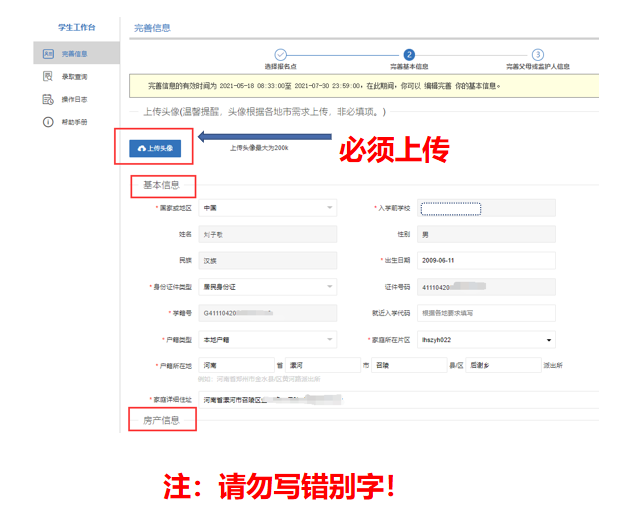The width and height of the screenshot is (617, 520).
Task: Open the 家庭所在片区 dropdown
Action: click(x=486, y=340)
